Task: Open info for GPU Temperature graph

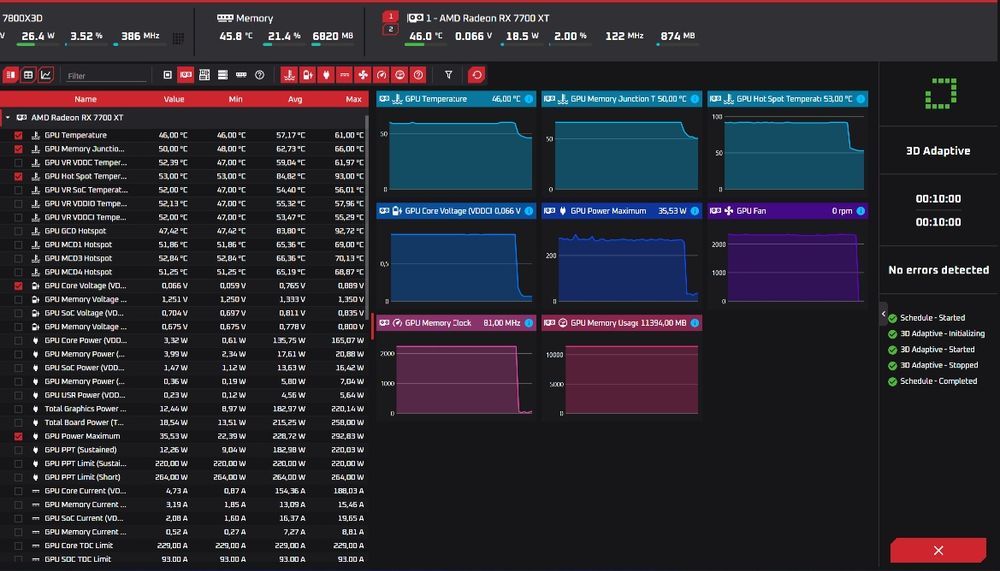Action: click(529, 99)
